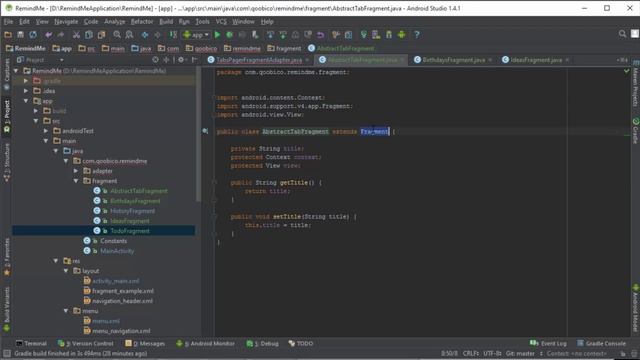This screenshot has height=360, width=640.
Task: Click the Find magnifier icon
Action: [x=117, y=35]
